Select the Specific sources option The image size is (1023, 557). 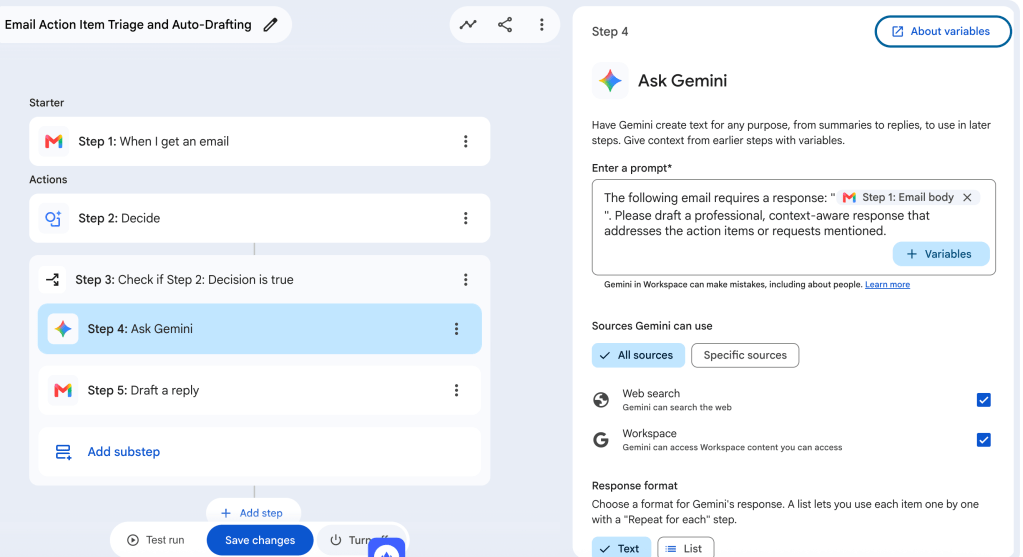(x=745, y=355)
